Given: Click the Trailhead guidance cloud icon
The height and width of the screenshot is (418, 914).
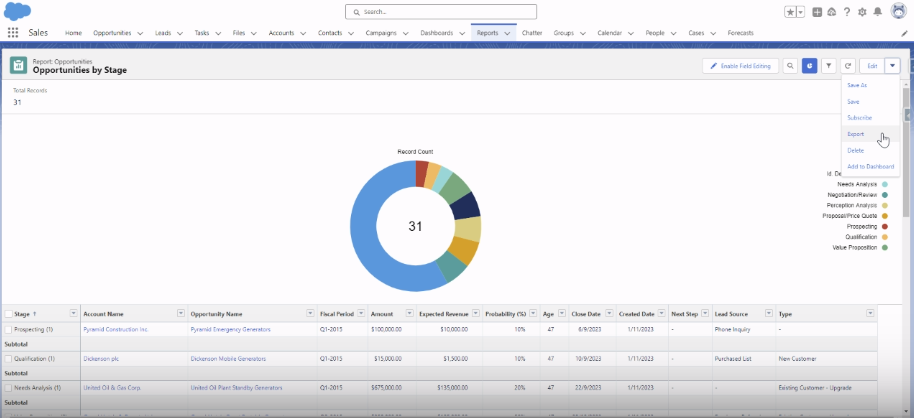Looking at the screenshot, I should pyautogui.click(x=832, y=12).
